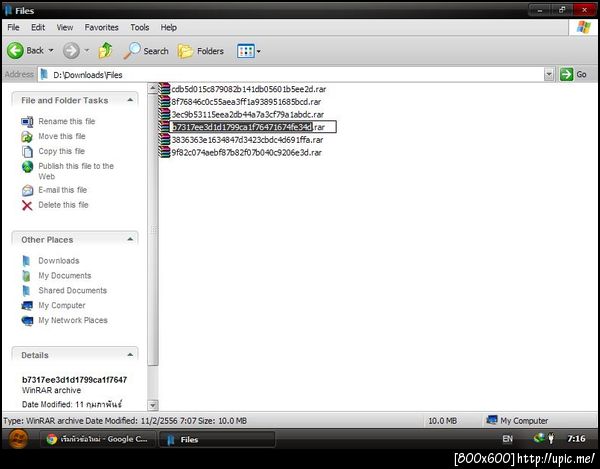The image size is (600, 469).
Task: Click Delete this file link
Action: point(63,205)
